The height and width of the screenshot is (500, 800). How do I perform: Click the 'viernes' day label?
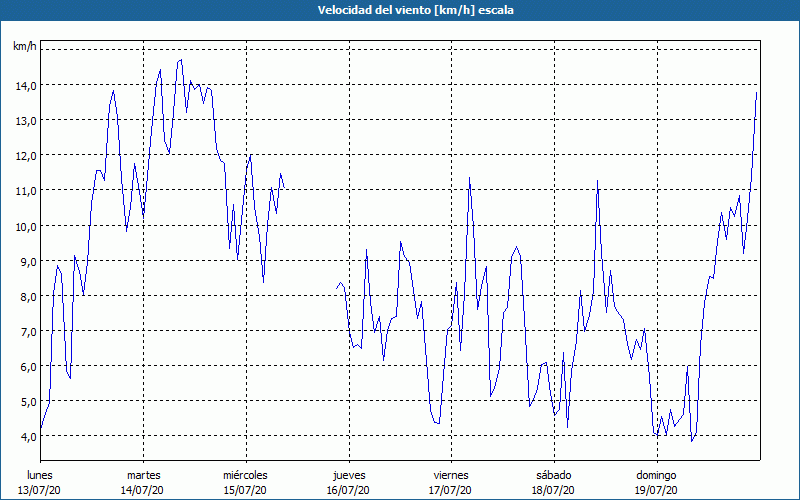click(451, 475)
